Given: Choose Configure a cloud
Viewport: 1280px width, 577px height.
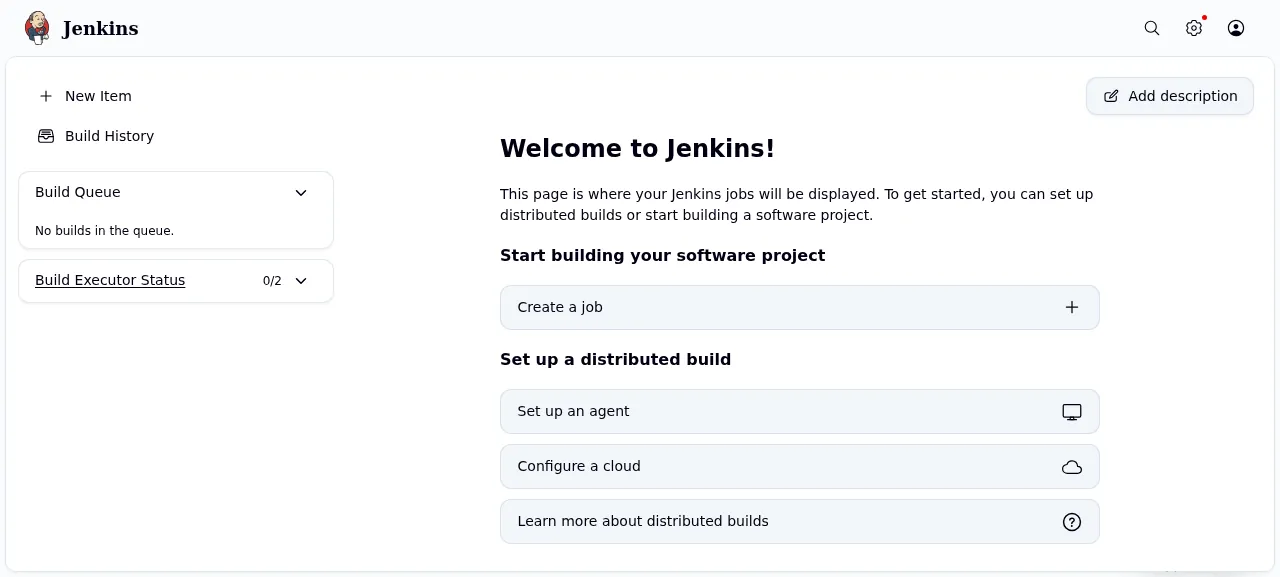Looking at the screenshot, I should tap(800, 466).
